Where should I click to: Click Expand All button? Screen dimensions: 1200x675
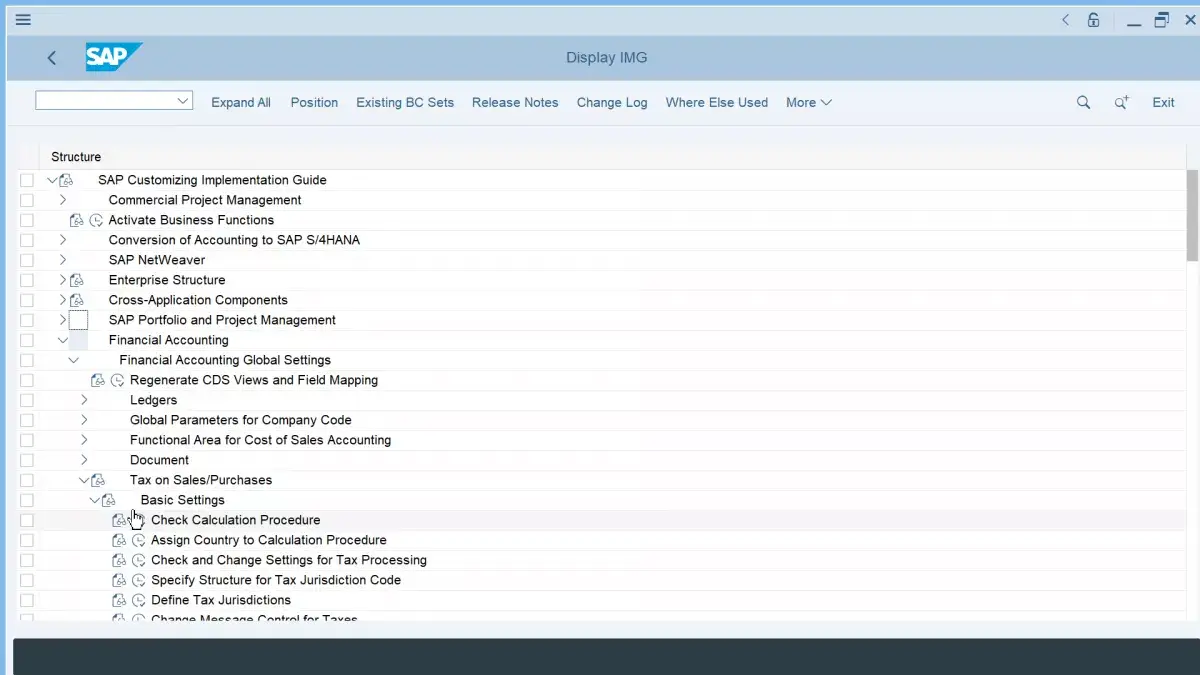tap(241, 102)
